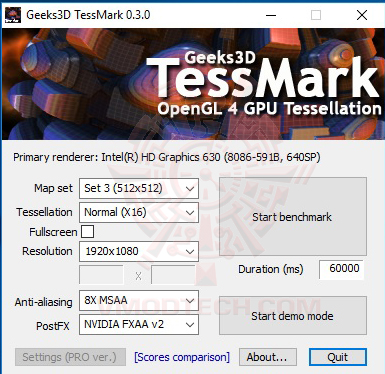This screenshot has width=385, height=374.
Task: Quit the TessMark application
Action: tap(338, 357)
